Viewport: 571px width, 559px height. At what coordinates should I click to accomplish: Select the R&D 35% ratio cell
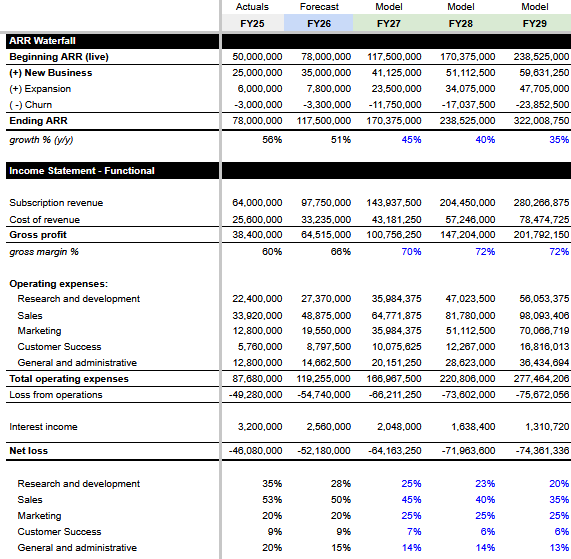272,484
